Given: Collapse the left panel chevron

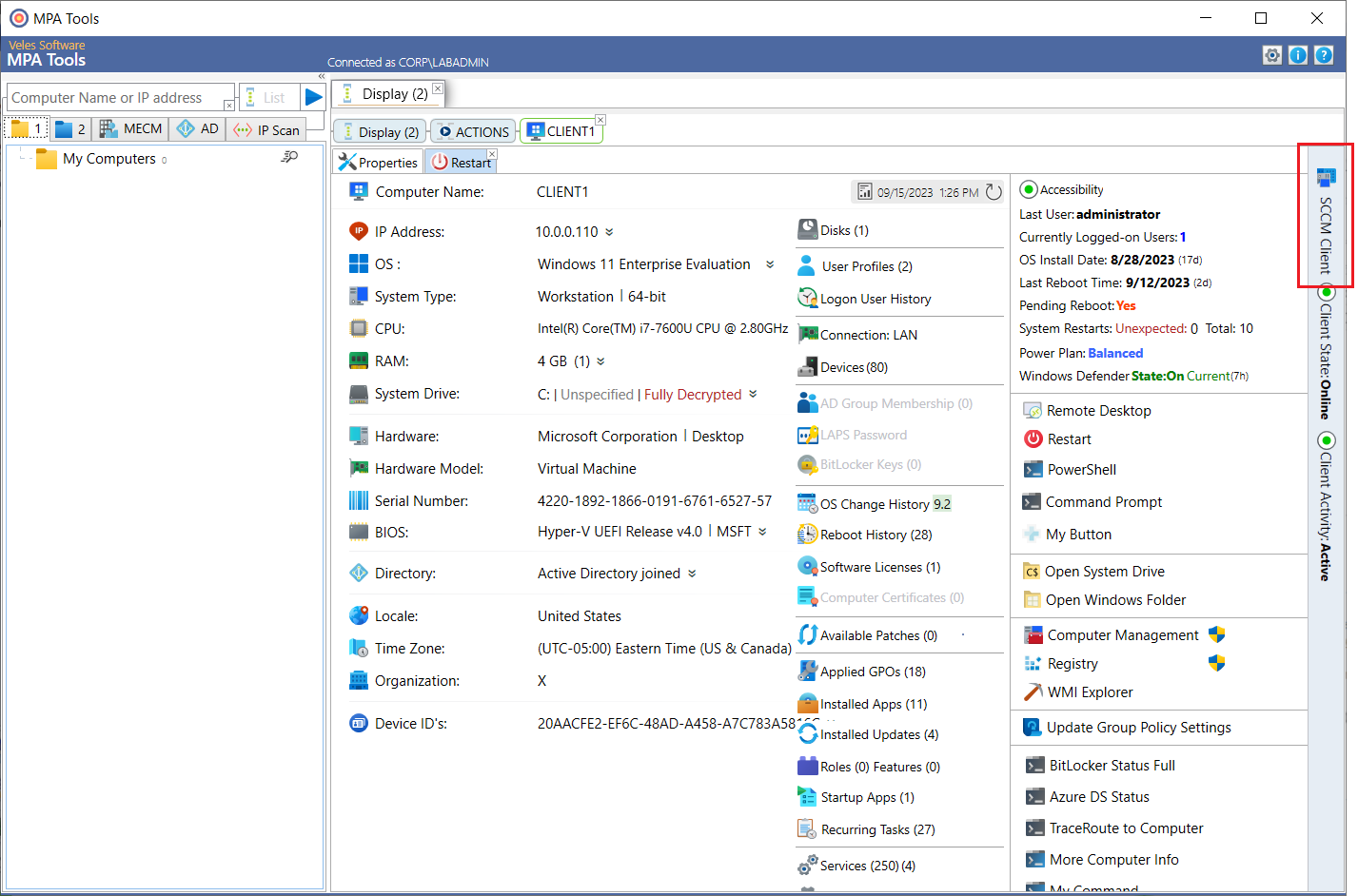Looking at the screenshot, I should [x=322, y=76].
